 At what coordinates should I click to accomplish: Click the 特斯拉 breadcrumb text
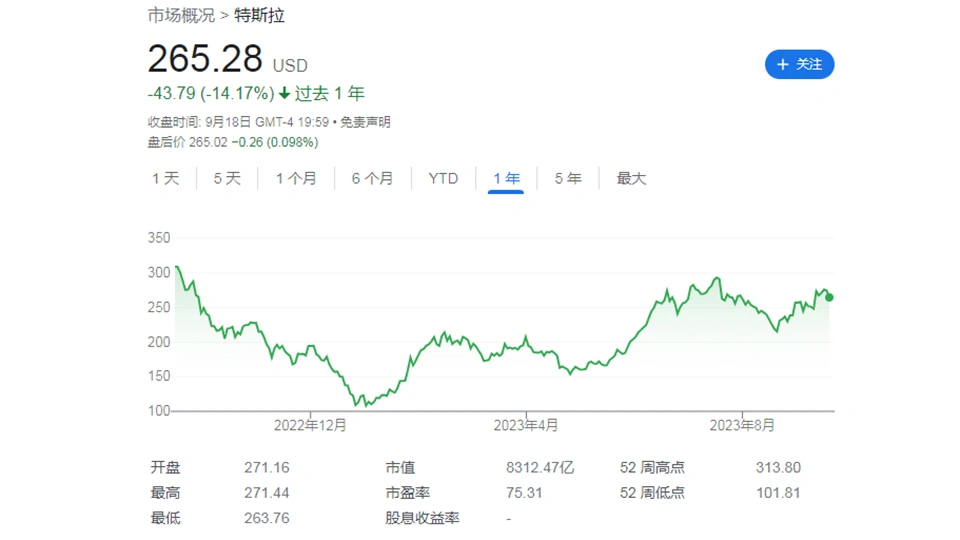point(260,15)
